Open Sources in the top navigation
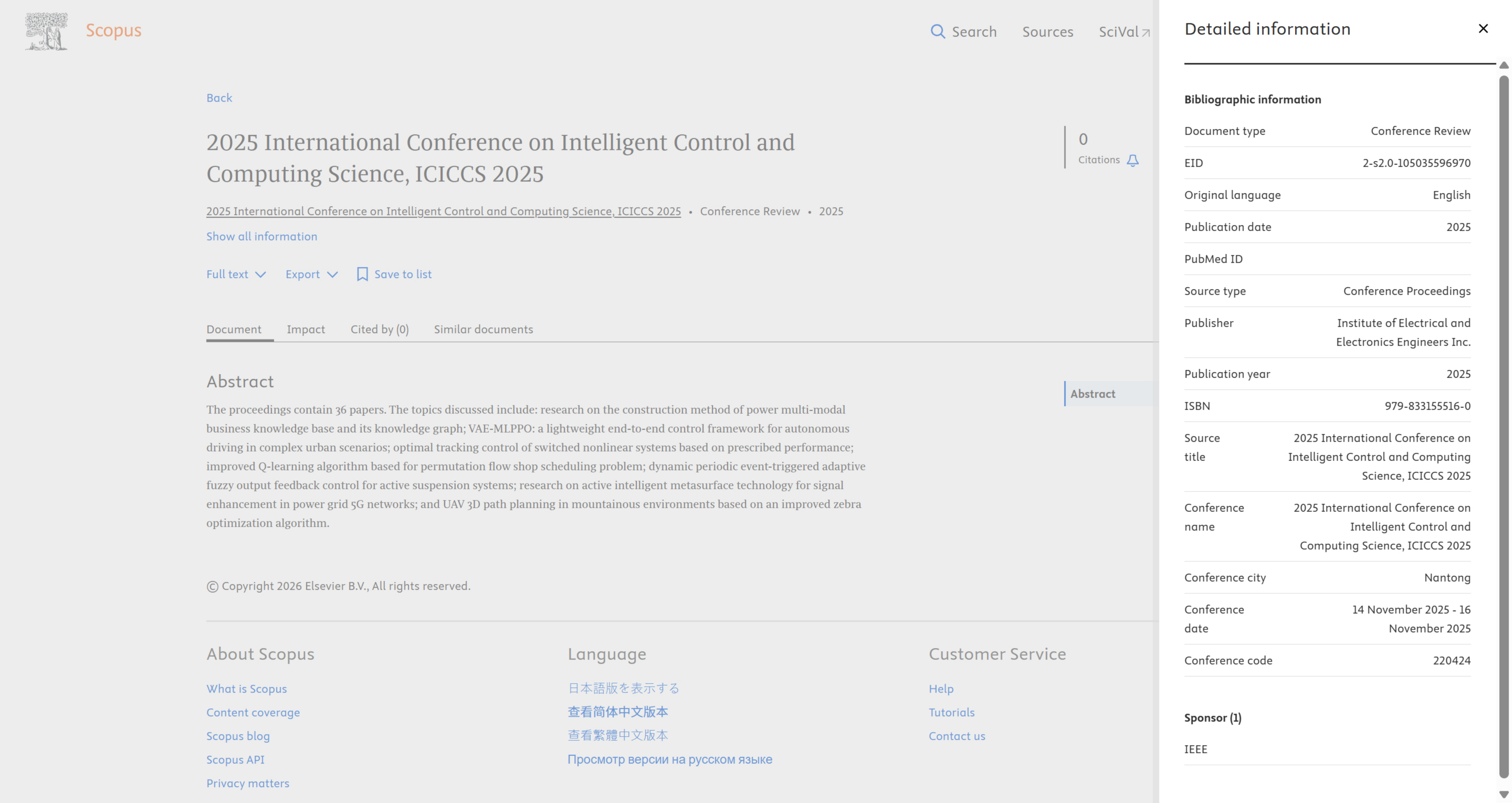The height and width of the screenshot is (803, 1512). [x=1048, y=32]
